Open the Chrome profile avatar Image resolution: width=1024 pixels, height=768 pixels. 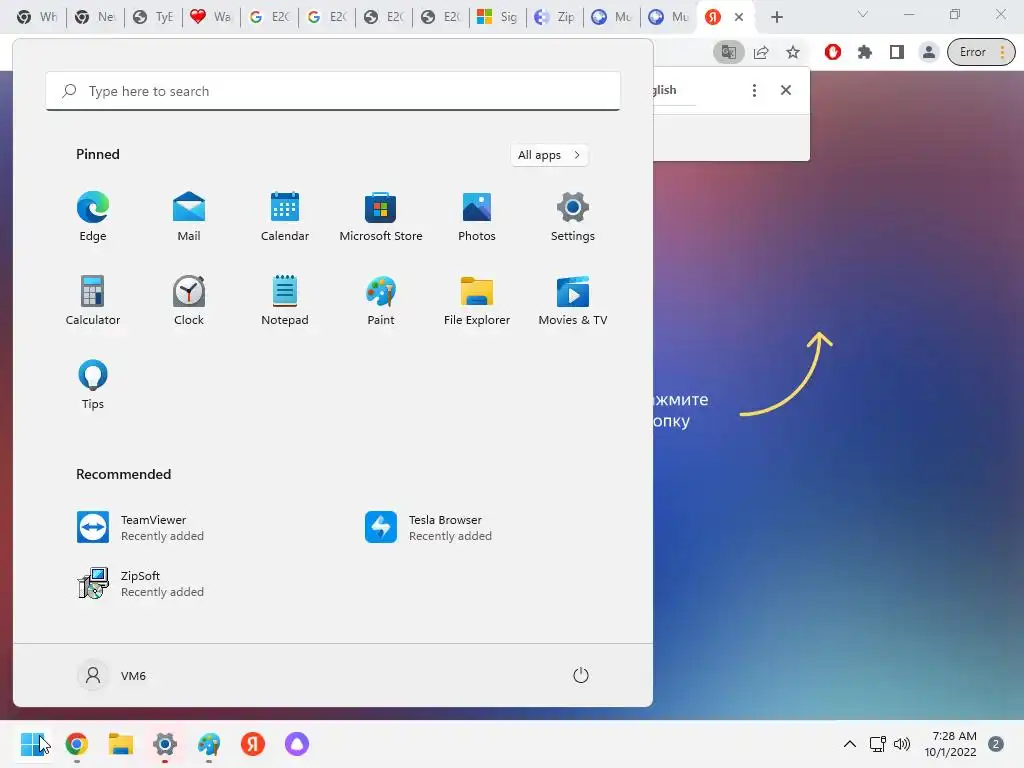click(x=929, y=52)
